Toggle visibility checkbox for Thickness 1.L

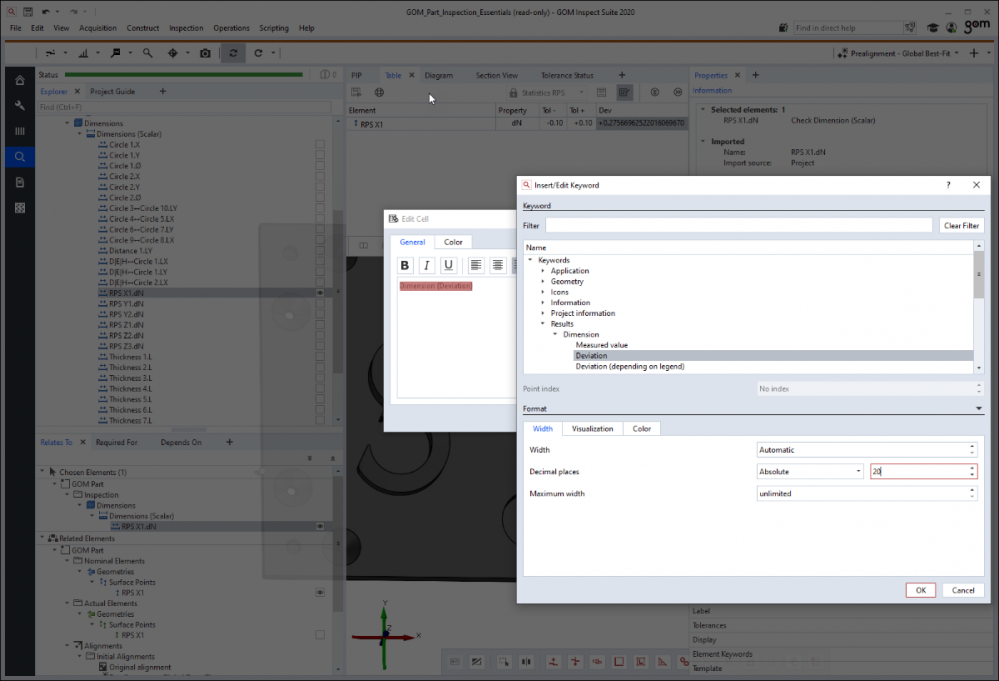click(x=320, y=357)
